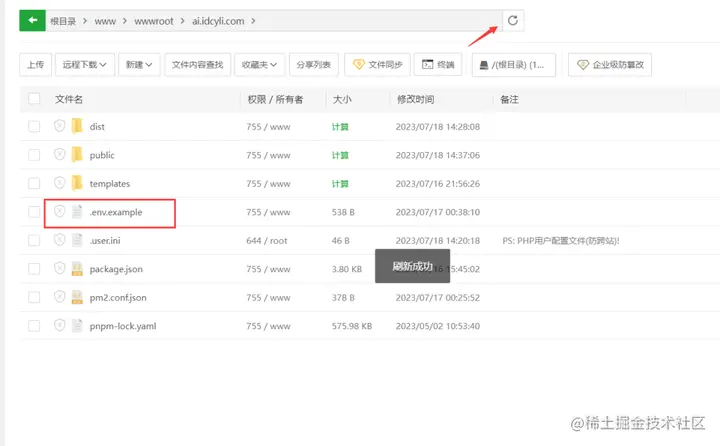Click the shield icon for .env.example
This screenshot has height=446, width=720.
coord(59,211)
